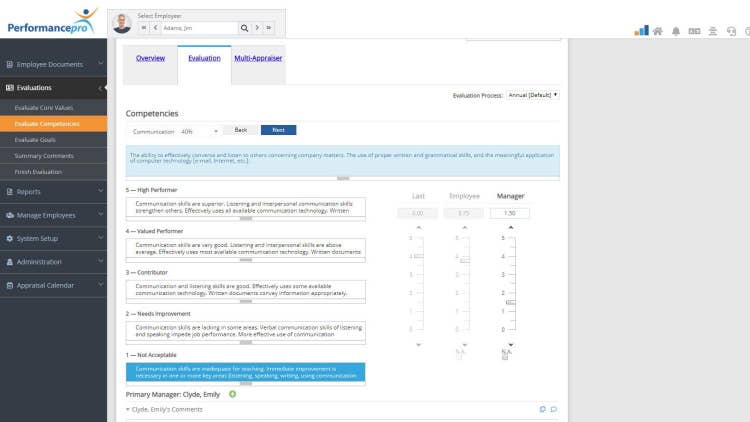Add manager with green plus icon
Viewport: 750px width, 422px height.
tap(232, 394)
